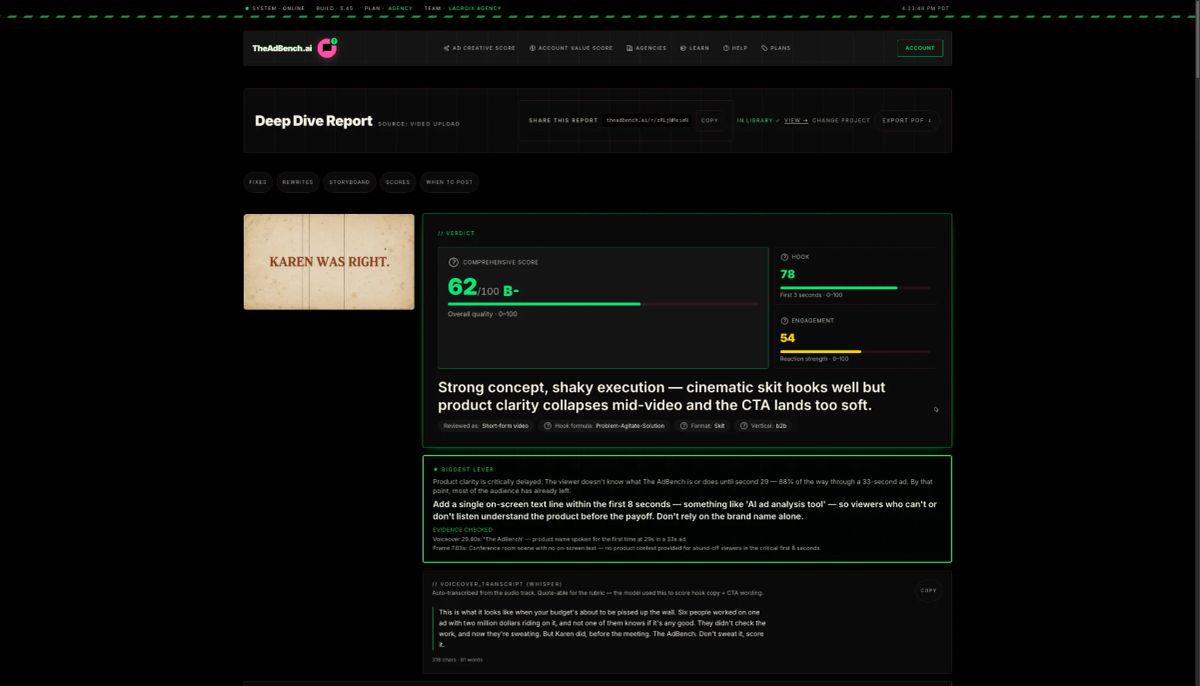Click the ACCOUNT button
Viewport: 1200px width, 686px height.
click(920, 48)
